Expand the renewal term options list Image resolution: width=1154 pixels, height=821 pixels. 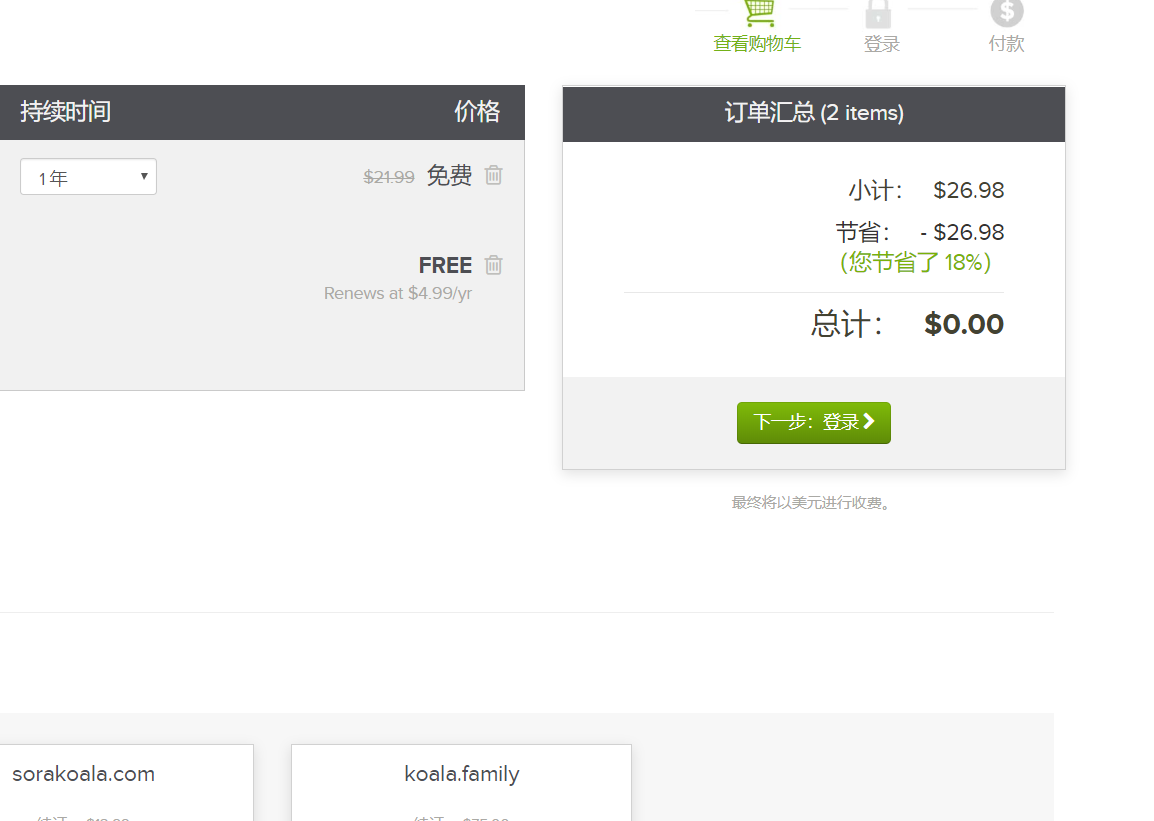pyautogui.click(x=88, y=176)
